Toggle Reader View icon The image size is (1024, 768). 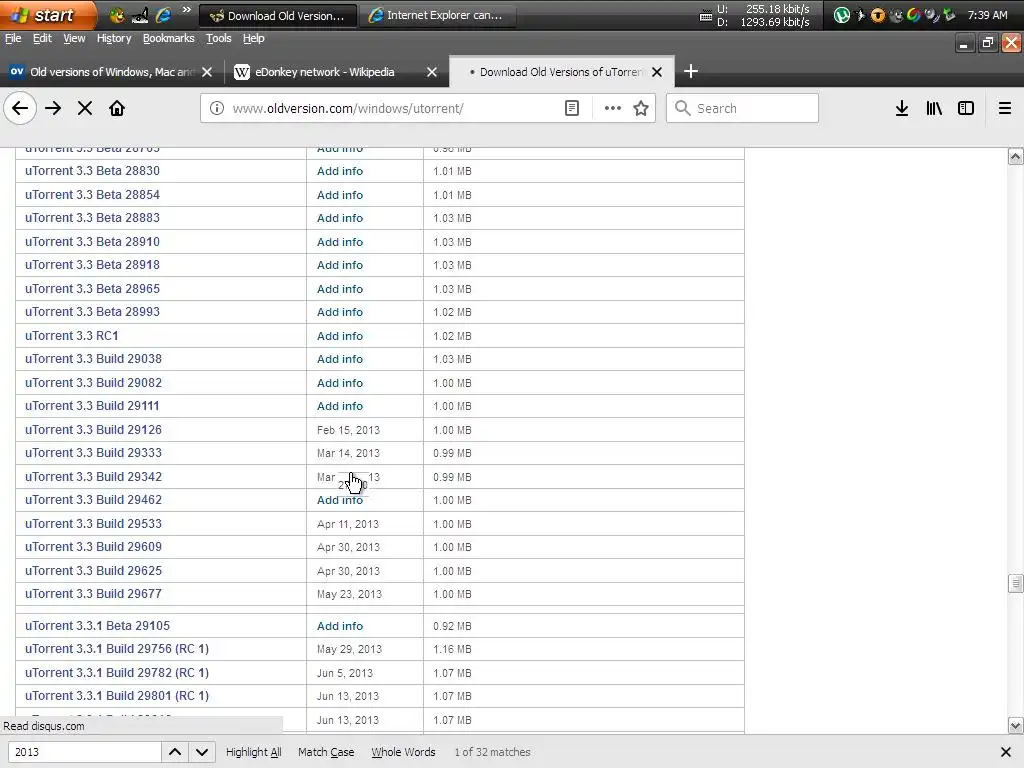tap(571, 108)
